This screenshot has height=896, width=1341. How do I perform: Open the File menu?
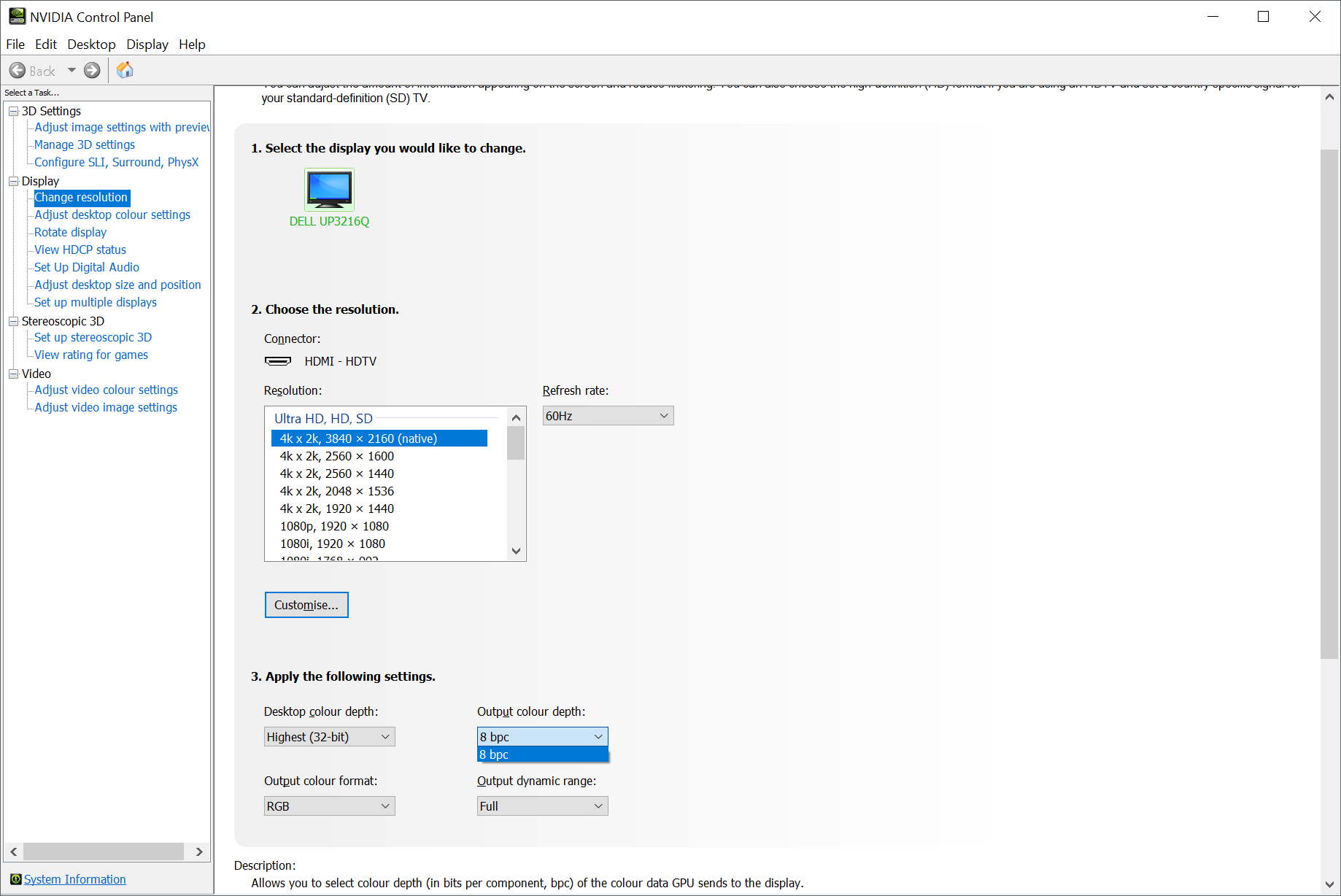15,45
